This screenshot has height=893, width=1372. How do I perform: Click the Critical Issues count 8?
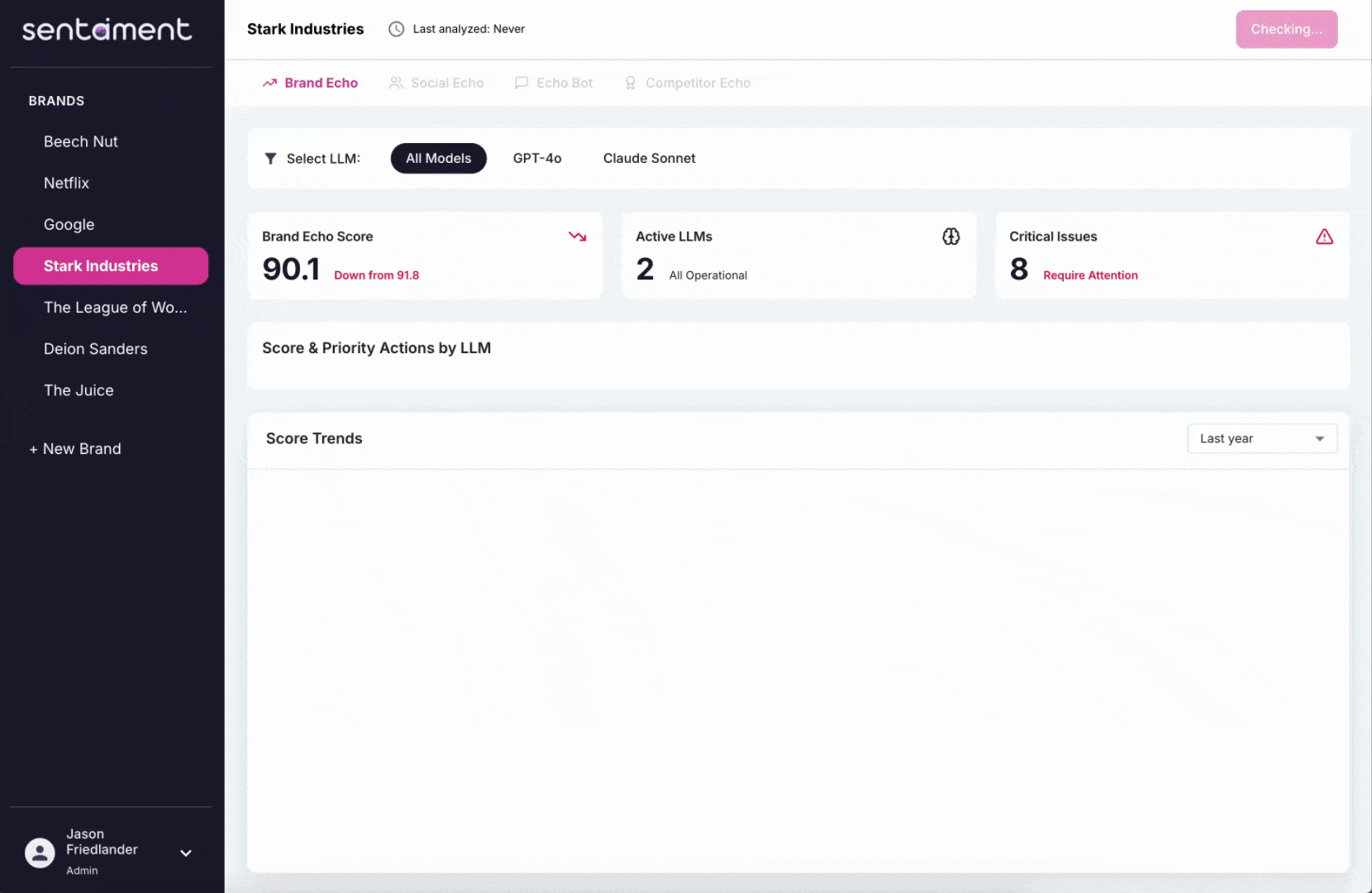(1019, 269)
